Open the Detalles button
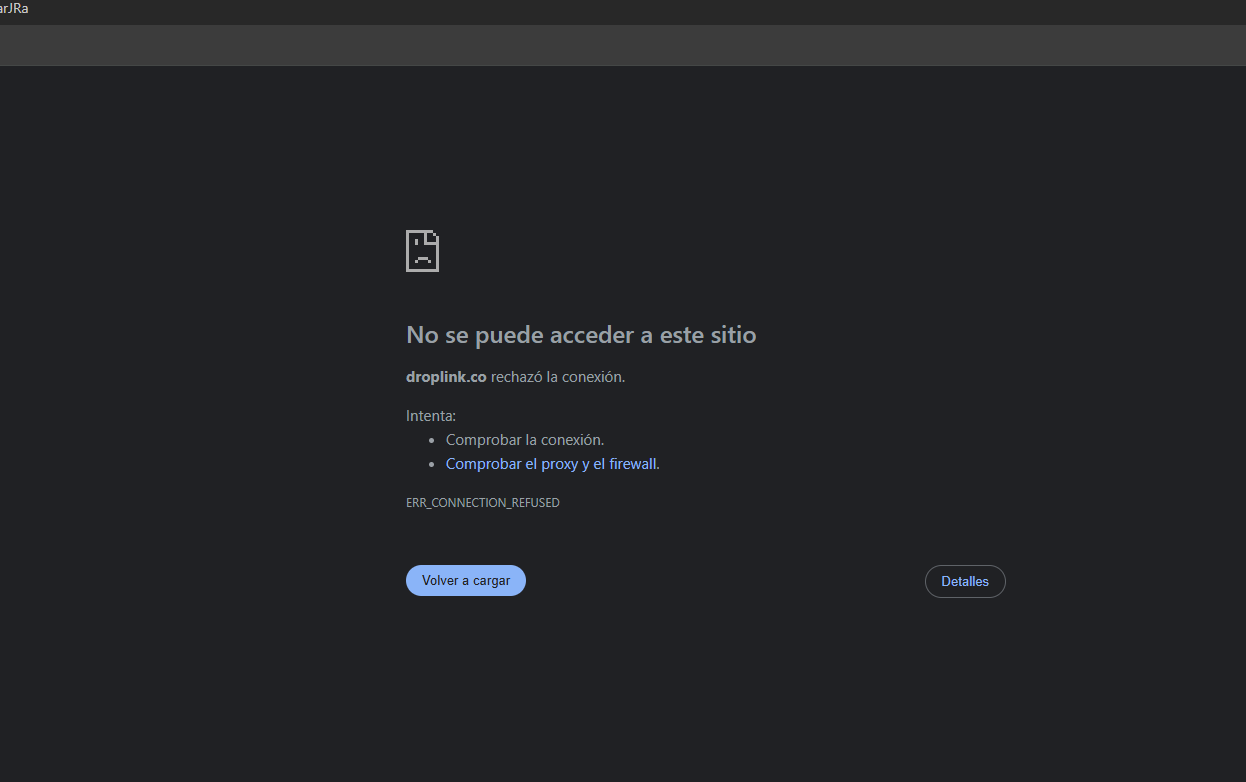 pyautogui.click(x=965, y=582)
